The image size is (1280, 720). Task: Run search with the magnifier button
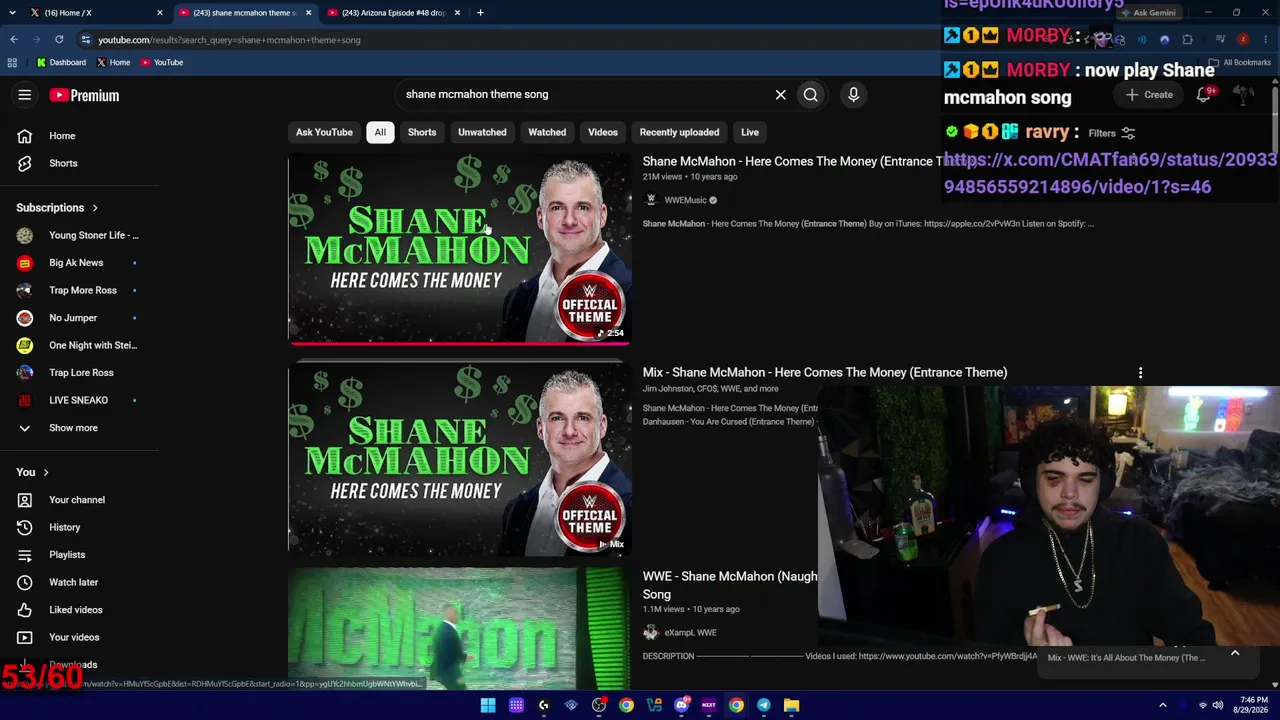(811, 95)
